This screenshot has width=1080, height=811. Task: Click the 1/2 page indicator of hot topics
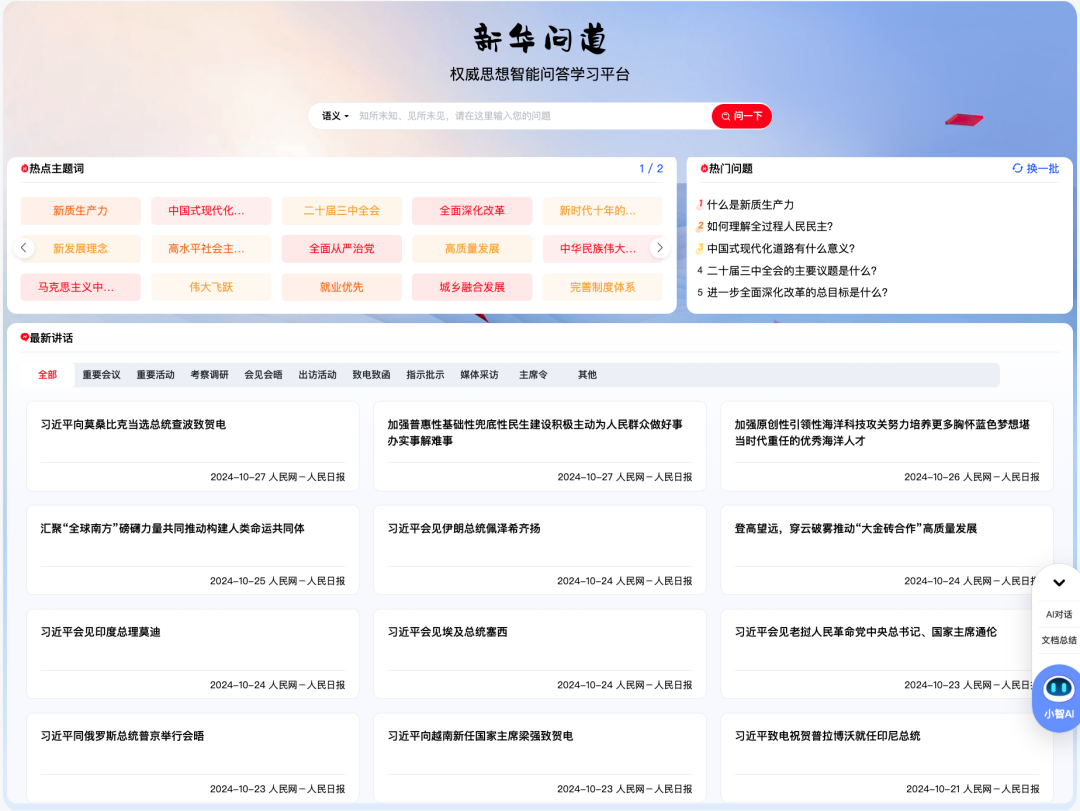[x=651, y=168]
